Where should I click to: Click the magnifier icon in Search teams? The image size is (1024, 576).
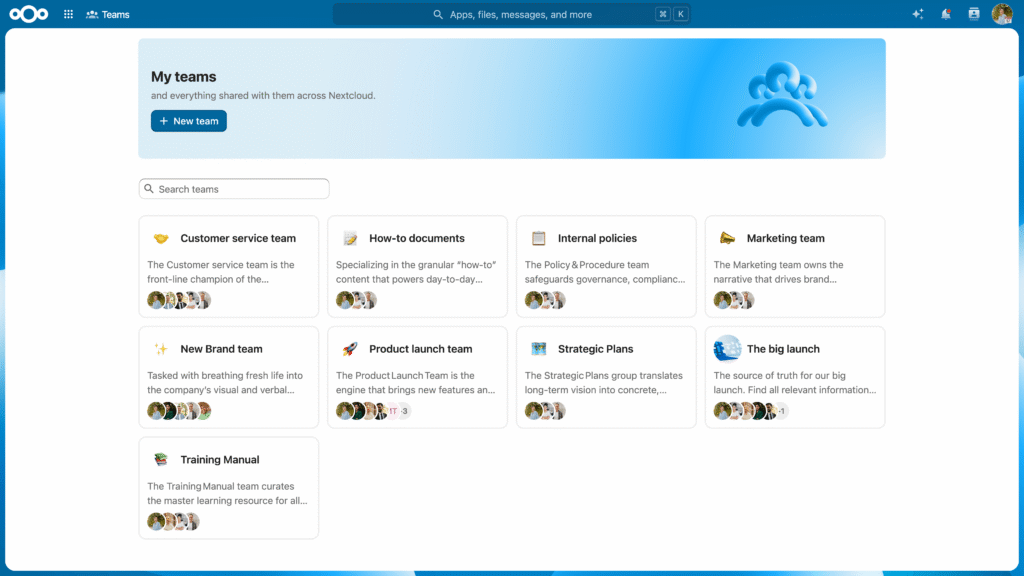[149, 189]
